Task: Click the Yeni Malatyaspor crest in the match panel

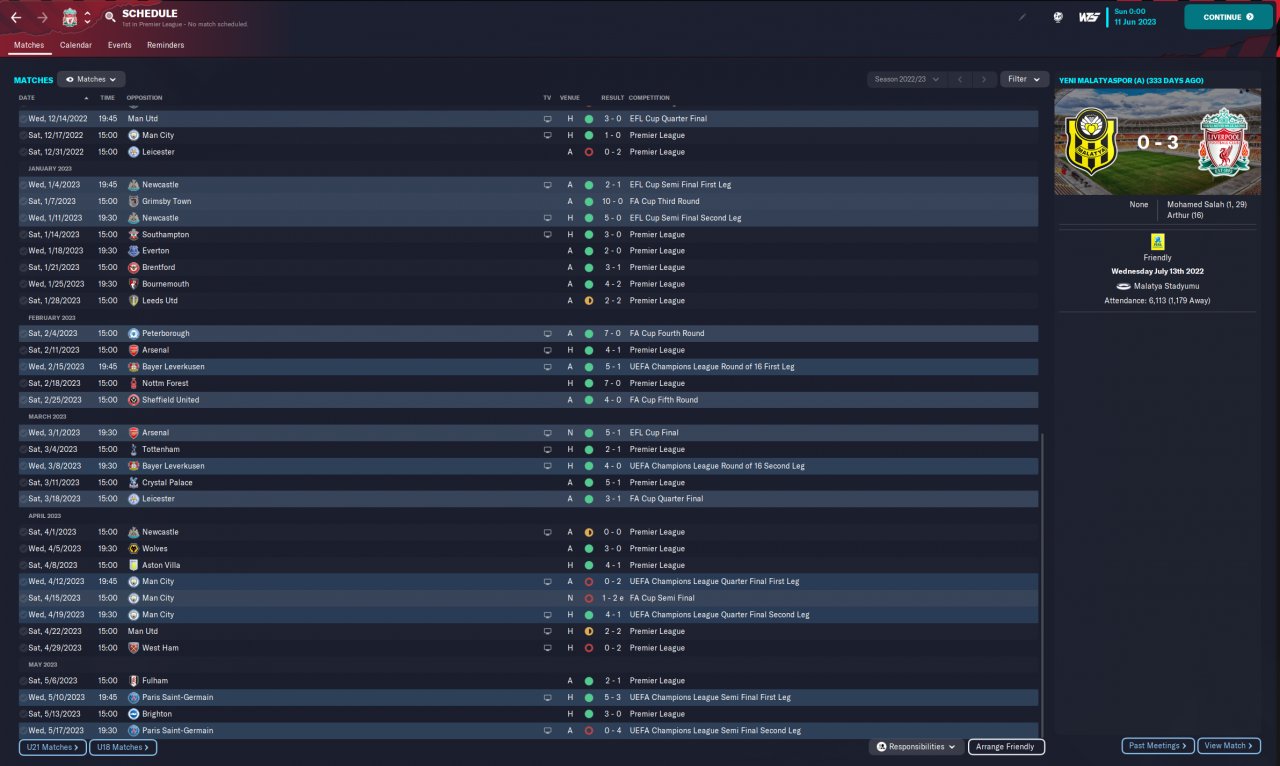Action: tap(1092, 142)
